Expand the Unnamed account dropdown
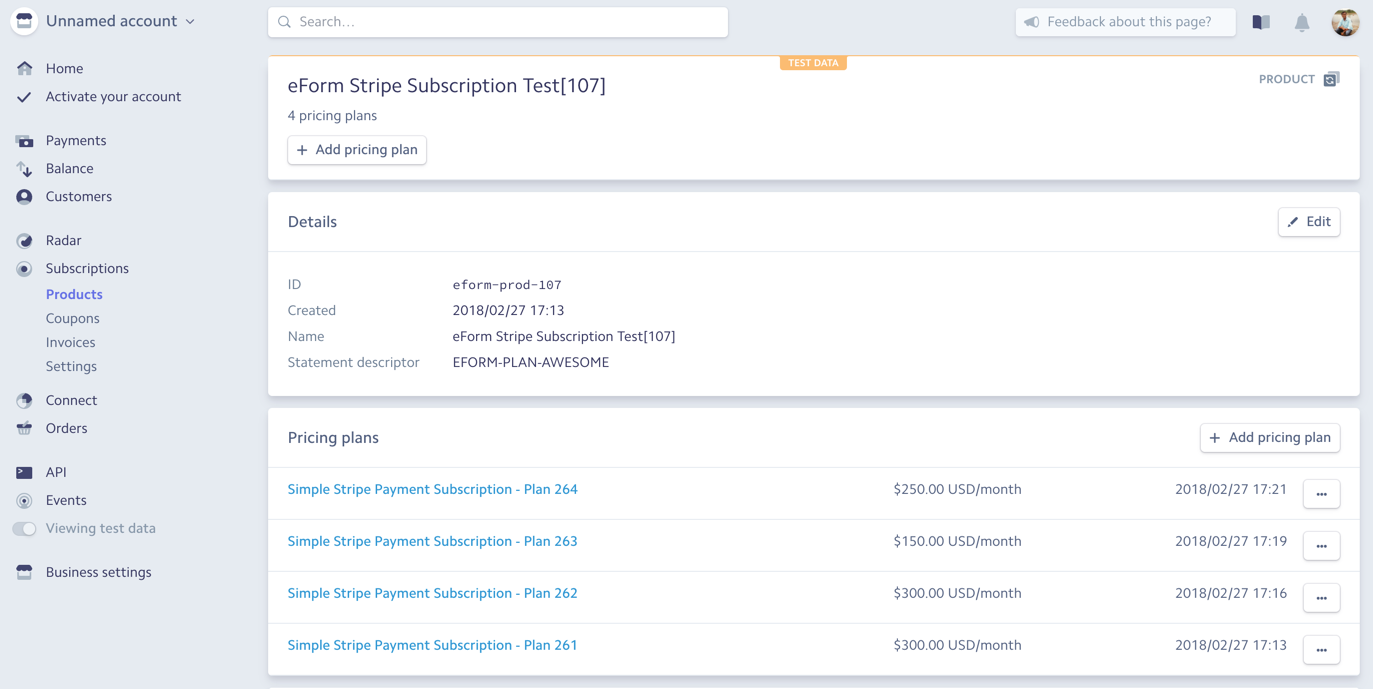1373x689 pixels. tap(120, 21)
